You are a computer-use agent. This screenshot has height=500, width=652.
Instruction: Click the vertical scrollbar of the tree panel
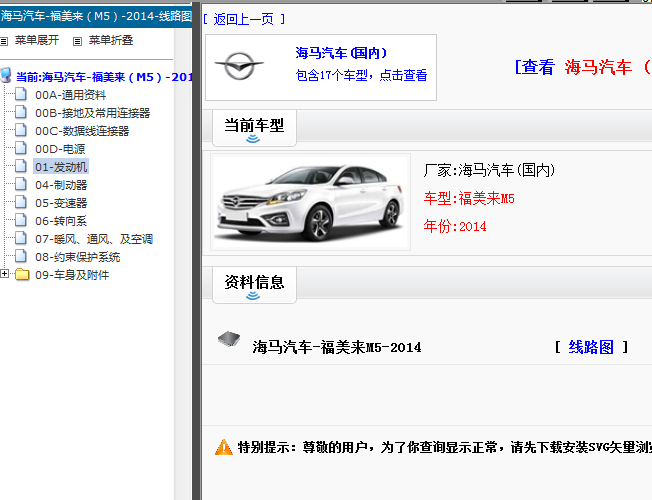tap(183, 264)
